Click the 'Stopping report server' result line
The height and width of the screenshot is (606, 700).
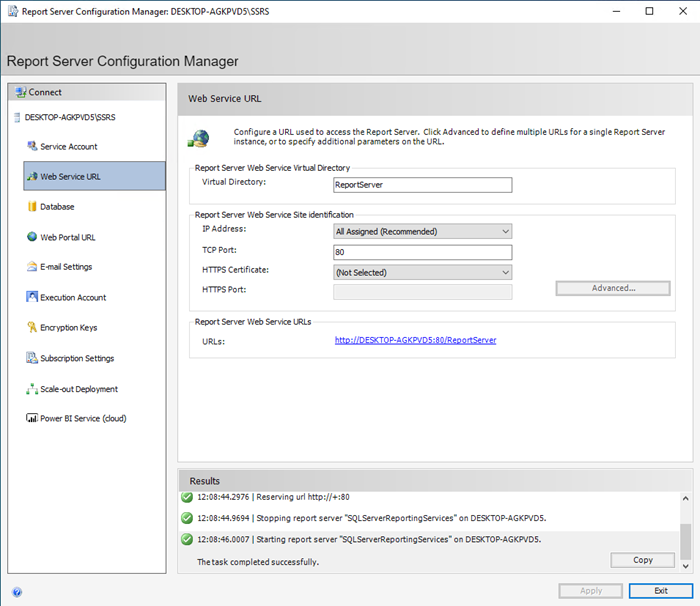pos(371,518)
